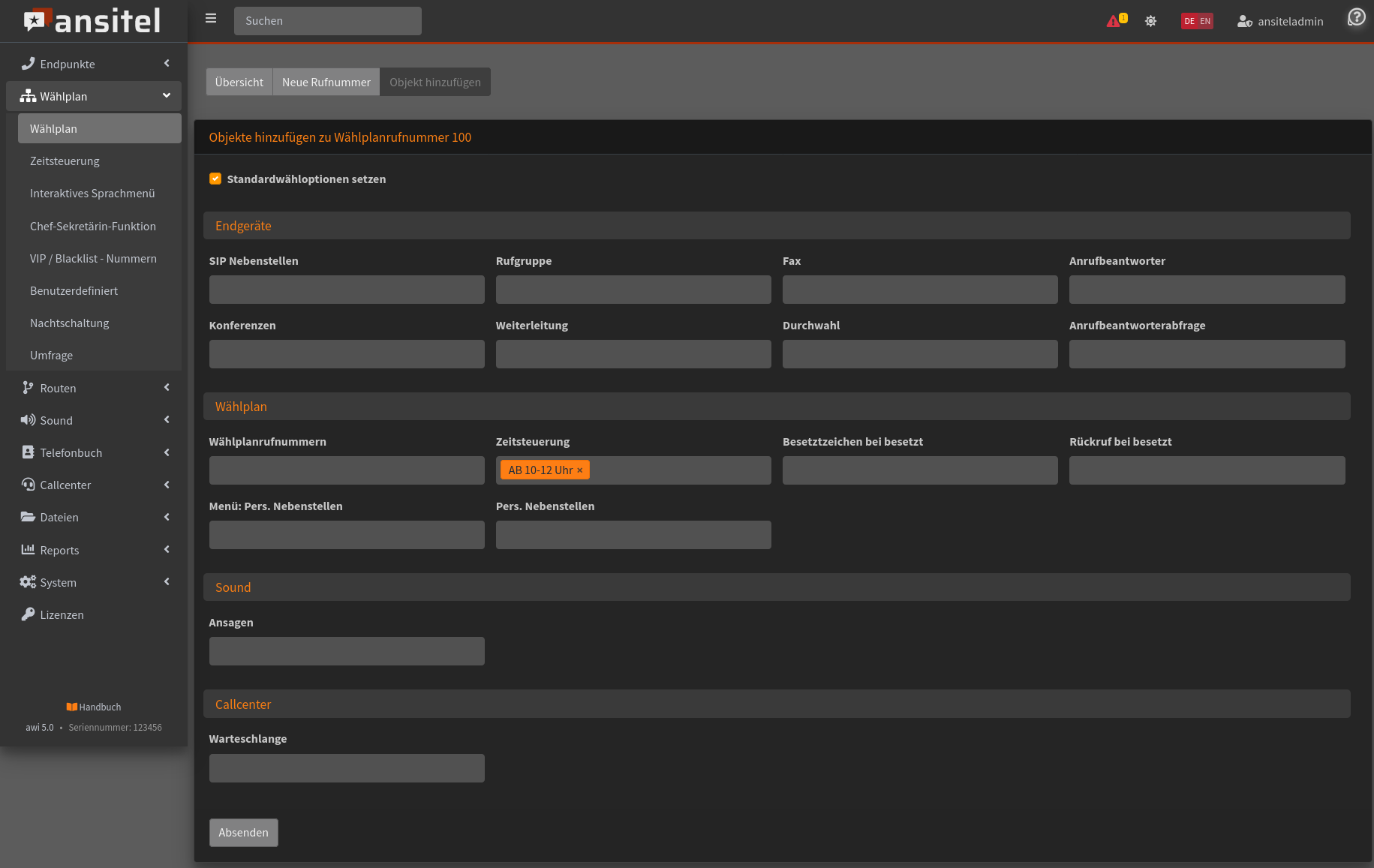This screenshot has height=868, width=1374.
Task: Open the help question mark icon
Action: point(1356,17)
